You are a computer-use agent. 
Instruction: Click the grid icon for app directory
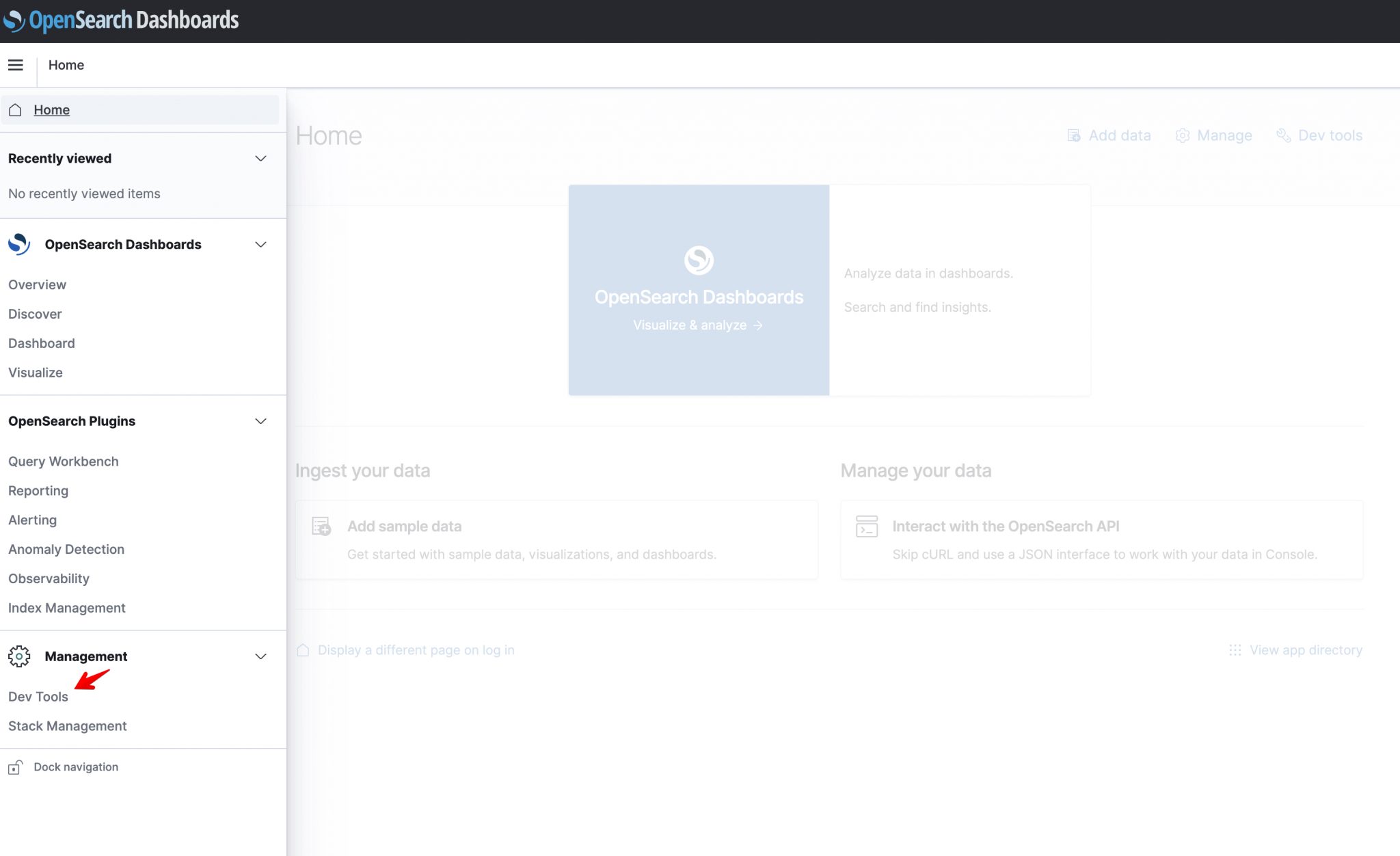(1235, 650)
